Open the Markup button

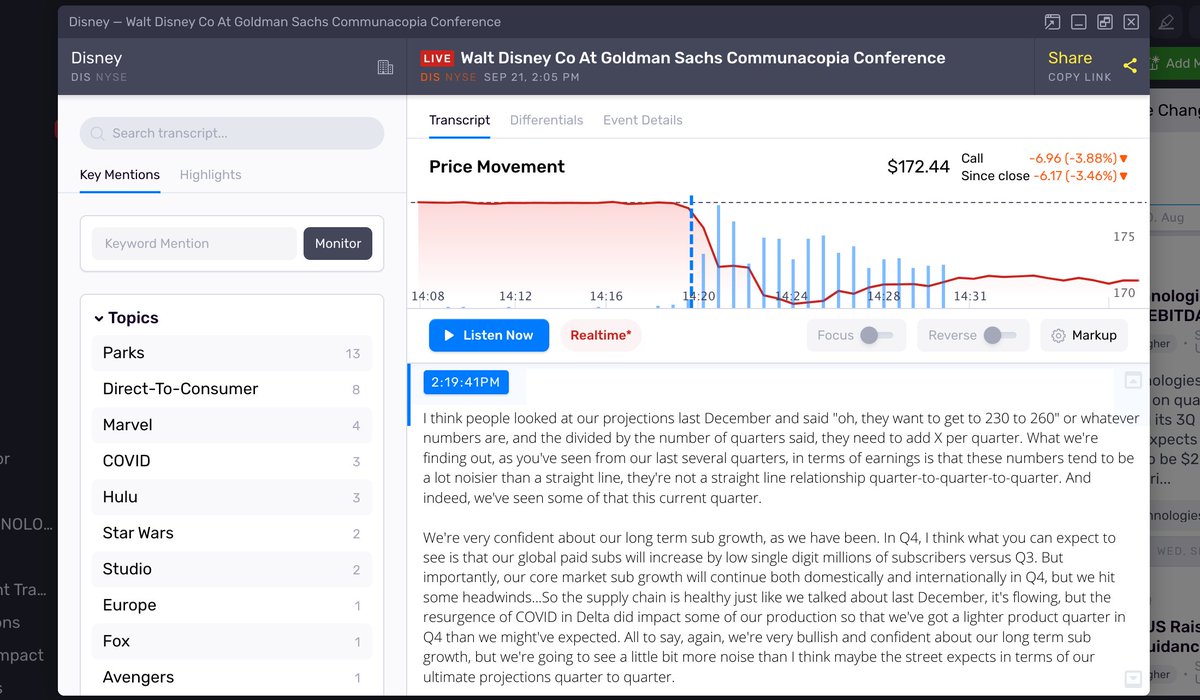tap(1084, 336)
